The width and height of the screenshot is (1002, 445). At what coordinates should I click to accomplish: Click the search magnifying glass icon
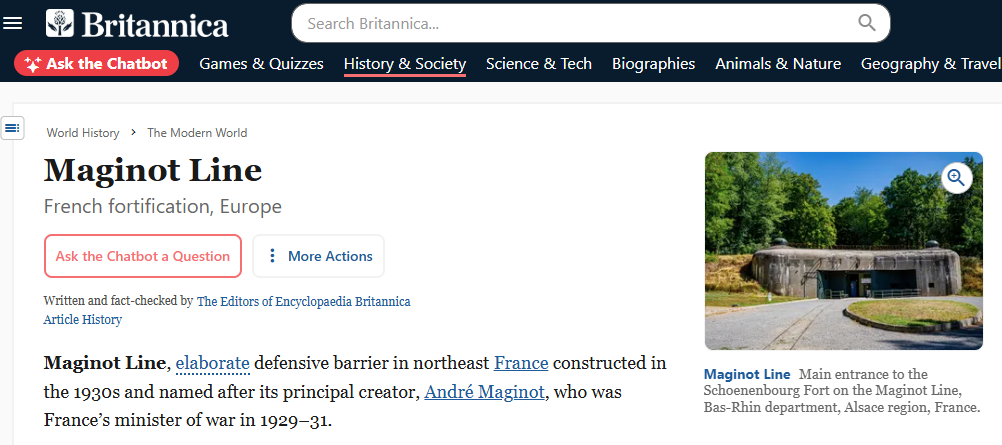click(x=867, y=23)
